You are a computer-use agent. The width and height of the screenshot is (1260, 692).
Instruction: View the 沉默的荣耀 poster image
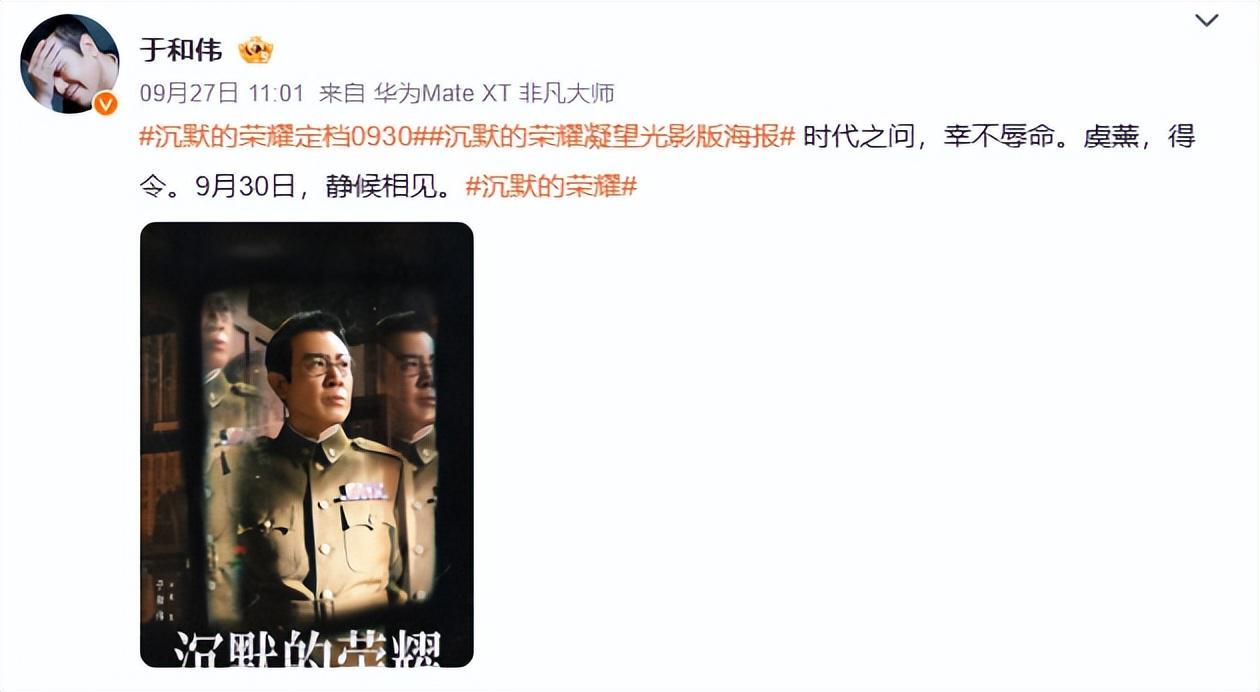306,444
